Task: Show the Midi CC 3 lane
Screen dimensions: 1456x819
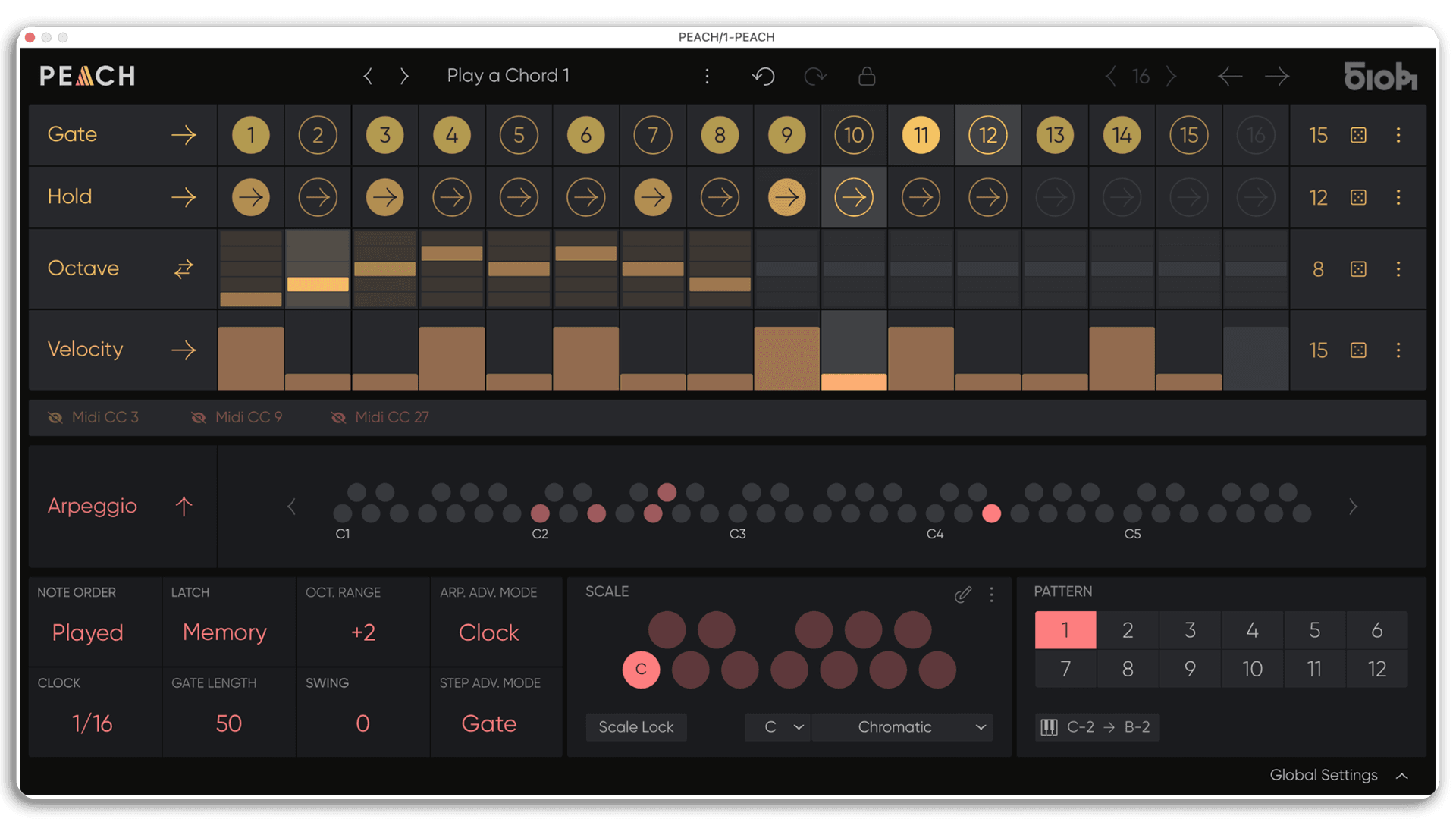Action: click(x=93, y=417)
